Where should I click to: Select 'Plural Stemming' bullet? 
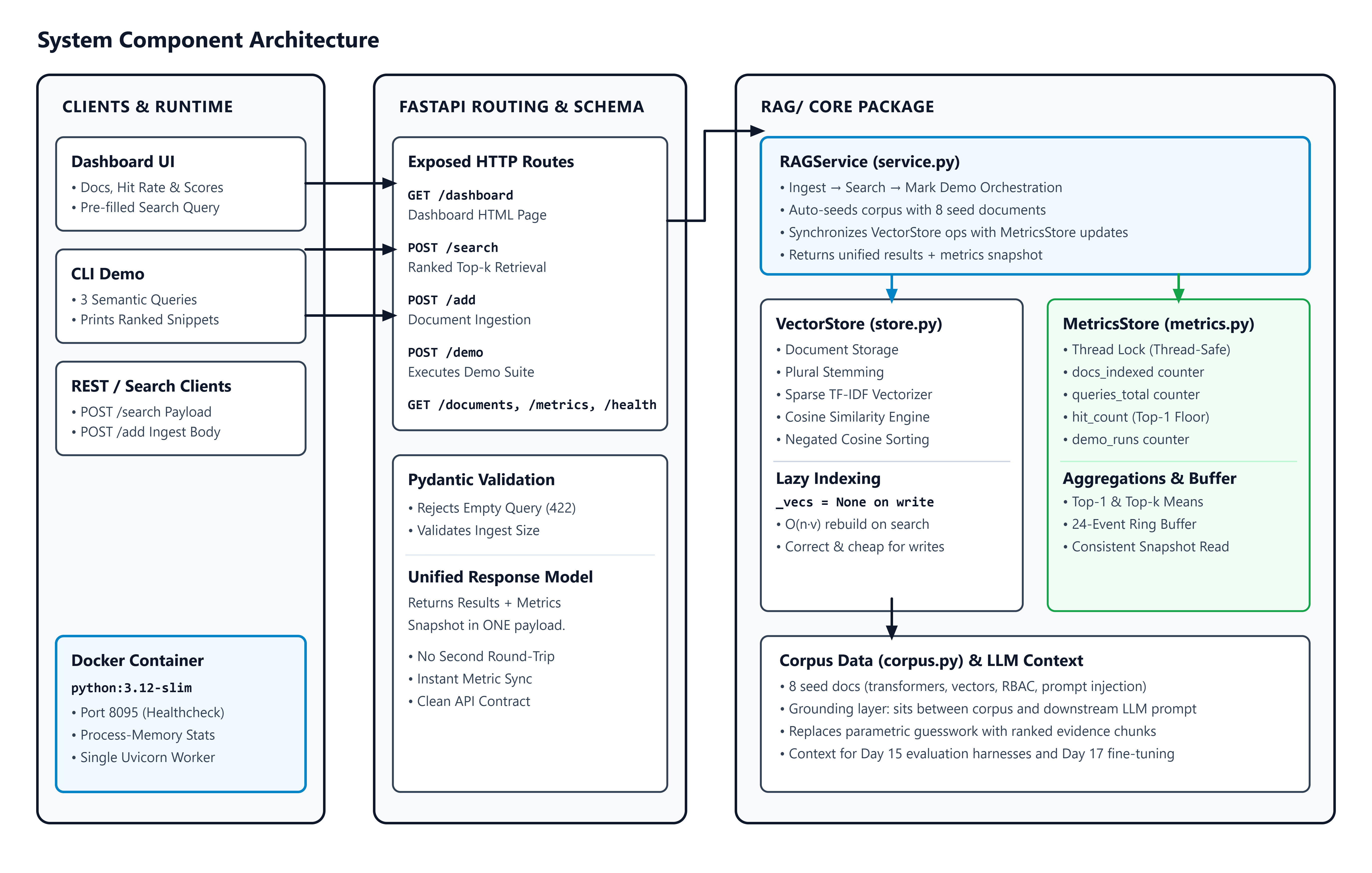click(830, 372)
